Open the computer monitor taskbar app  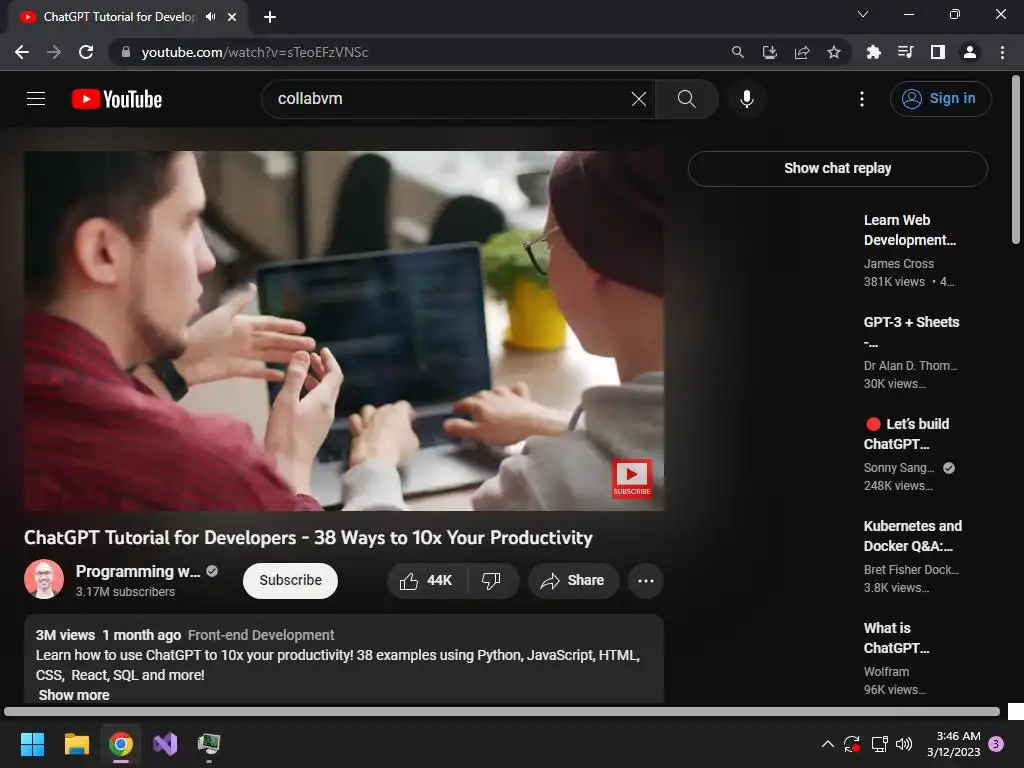(209, 744)
